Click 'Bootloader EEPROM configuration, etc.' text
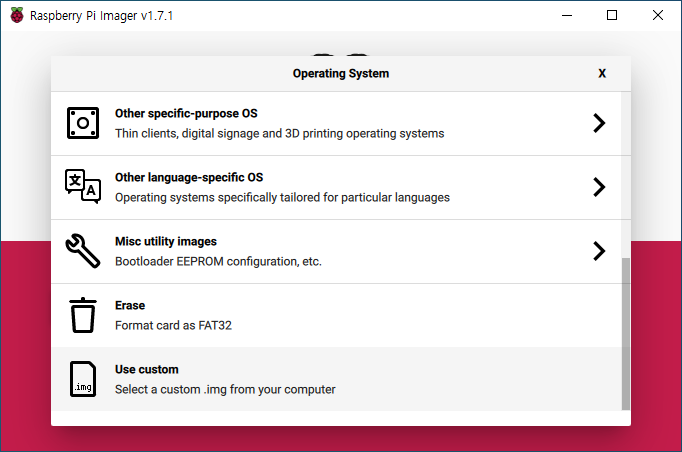 tap(218, 261)
